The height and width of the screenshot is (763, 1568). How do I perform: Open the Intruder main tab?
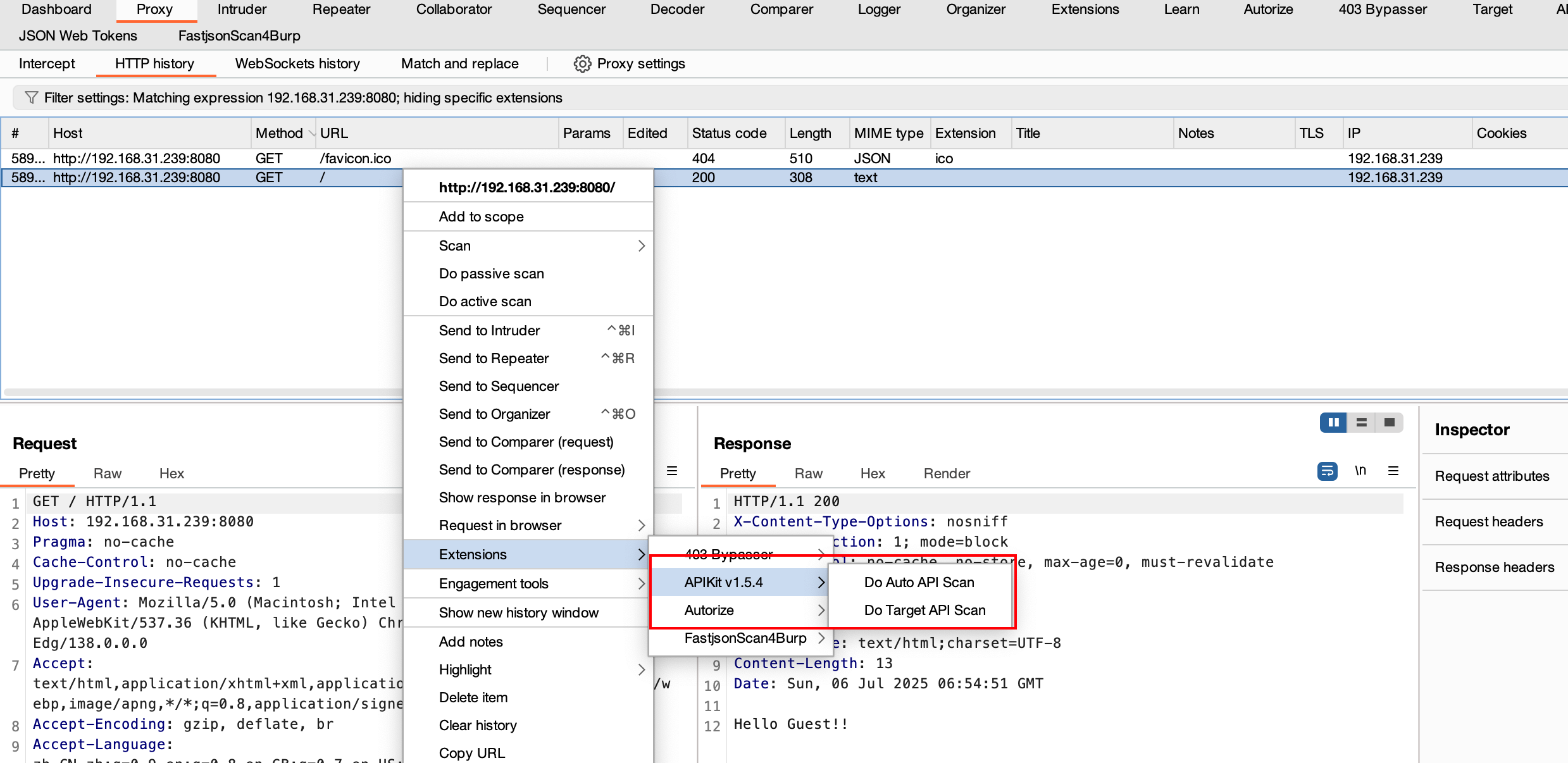(242, 9)
